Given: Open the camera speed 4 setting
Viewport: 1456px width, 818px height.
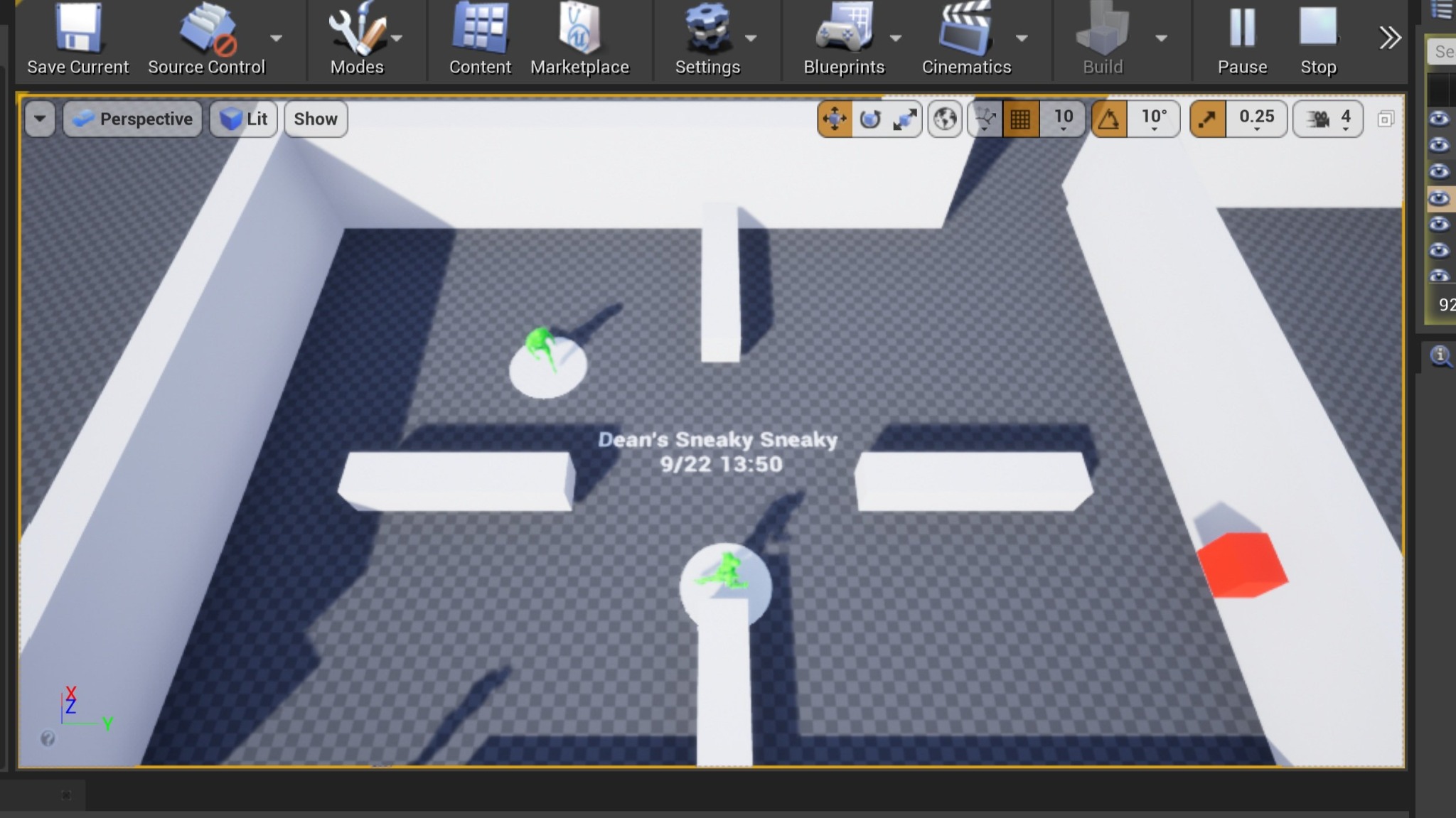Looking at the screenshot, I should (x=1328, y=119).
